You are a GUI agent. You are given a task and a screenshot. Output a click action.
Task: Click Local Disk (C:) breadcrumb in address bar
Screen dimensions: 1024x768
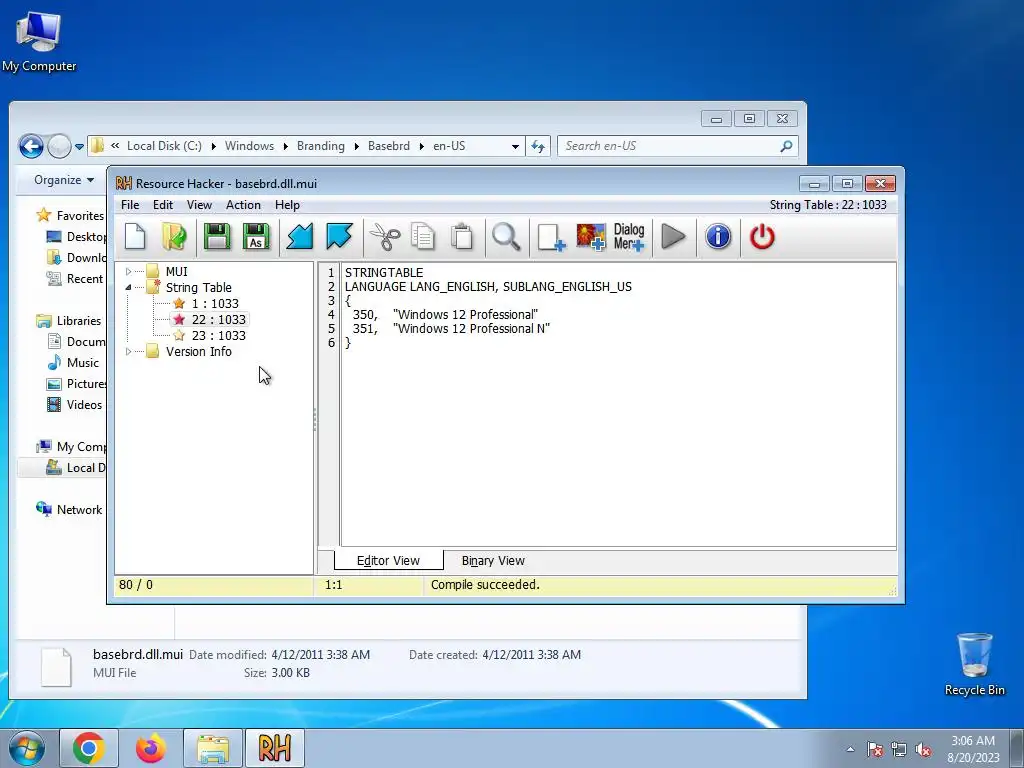point(164,146)
